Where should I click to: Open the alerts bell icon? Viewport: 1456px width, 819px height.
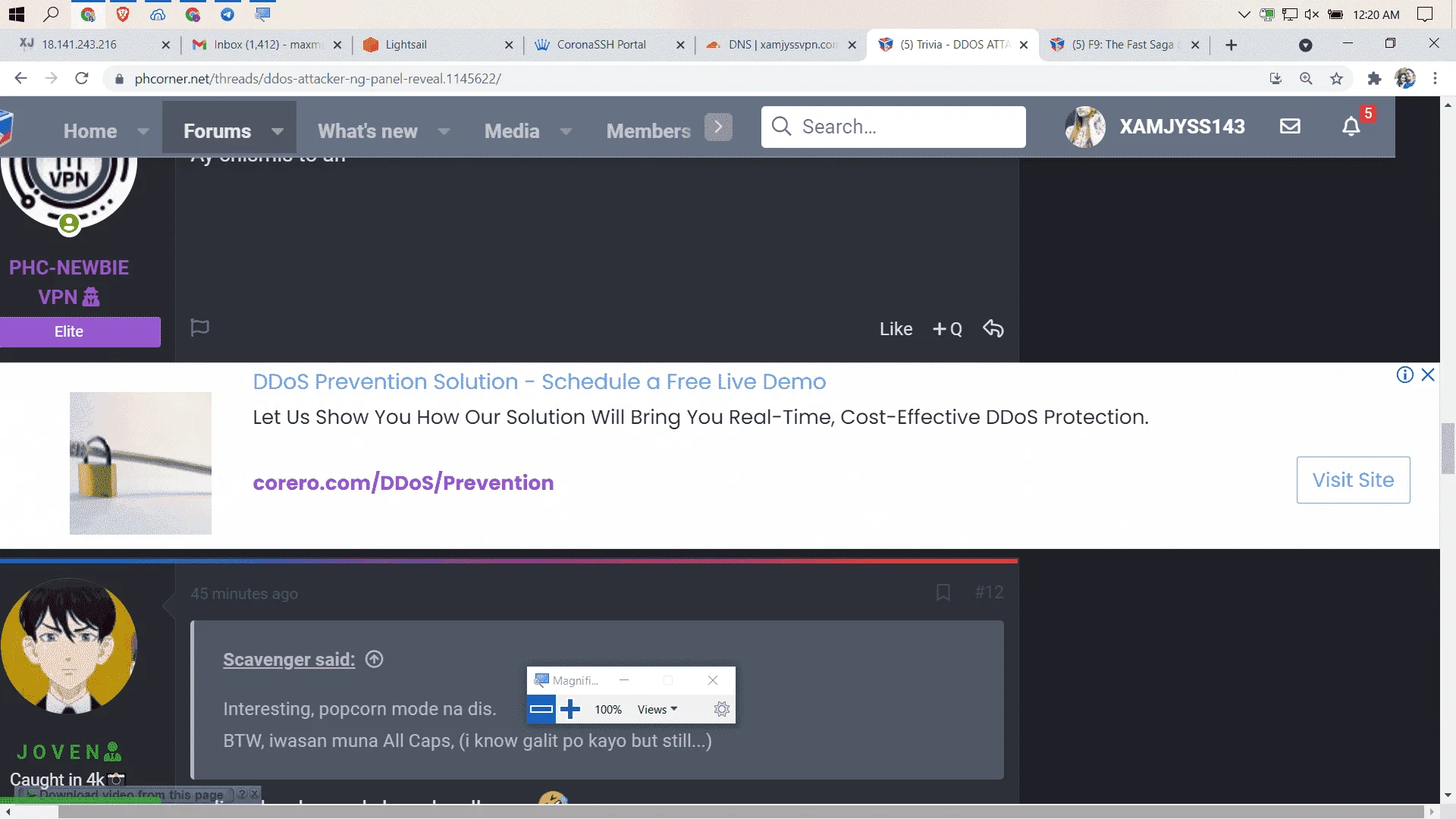coord(1351,127)
